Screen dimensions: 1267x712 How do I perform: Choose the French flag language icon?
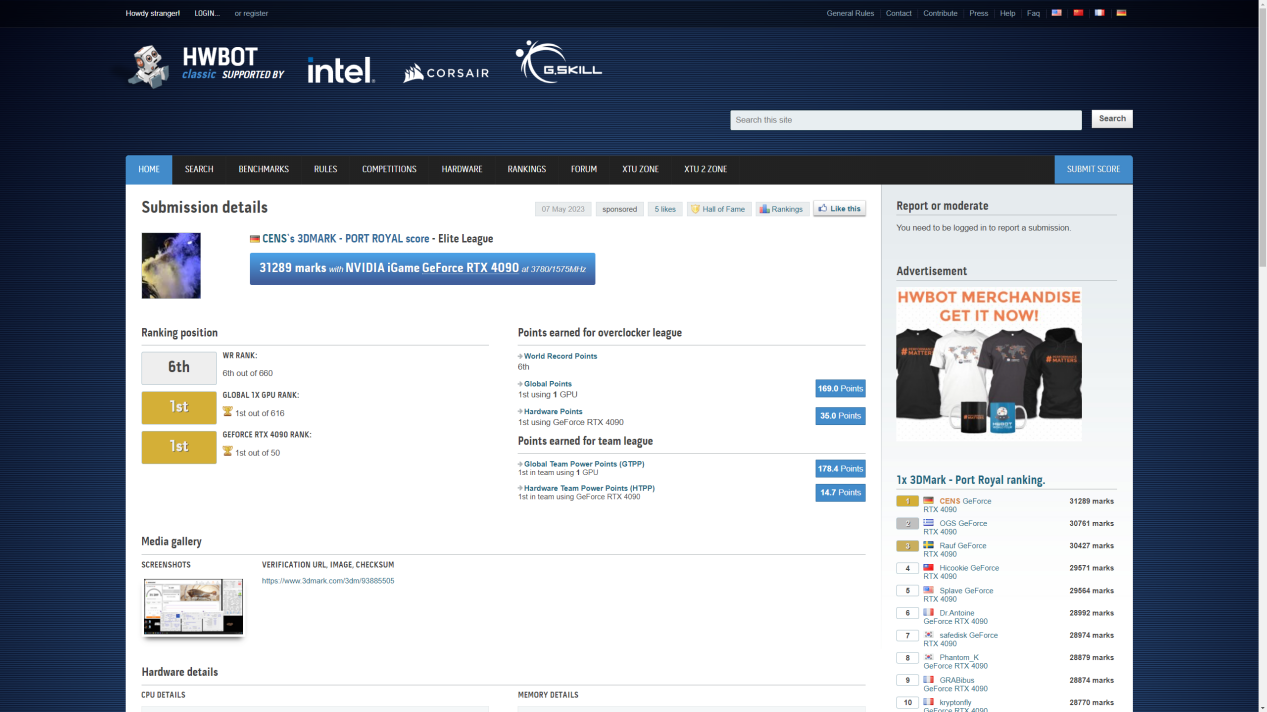pyautogui.click(x=1099, y=13)
